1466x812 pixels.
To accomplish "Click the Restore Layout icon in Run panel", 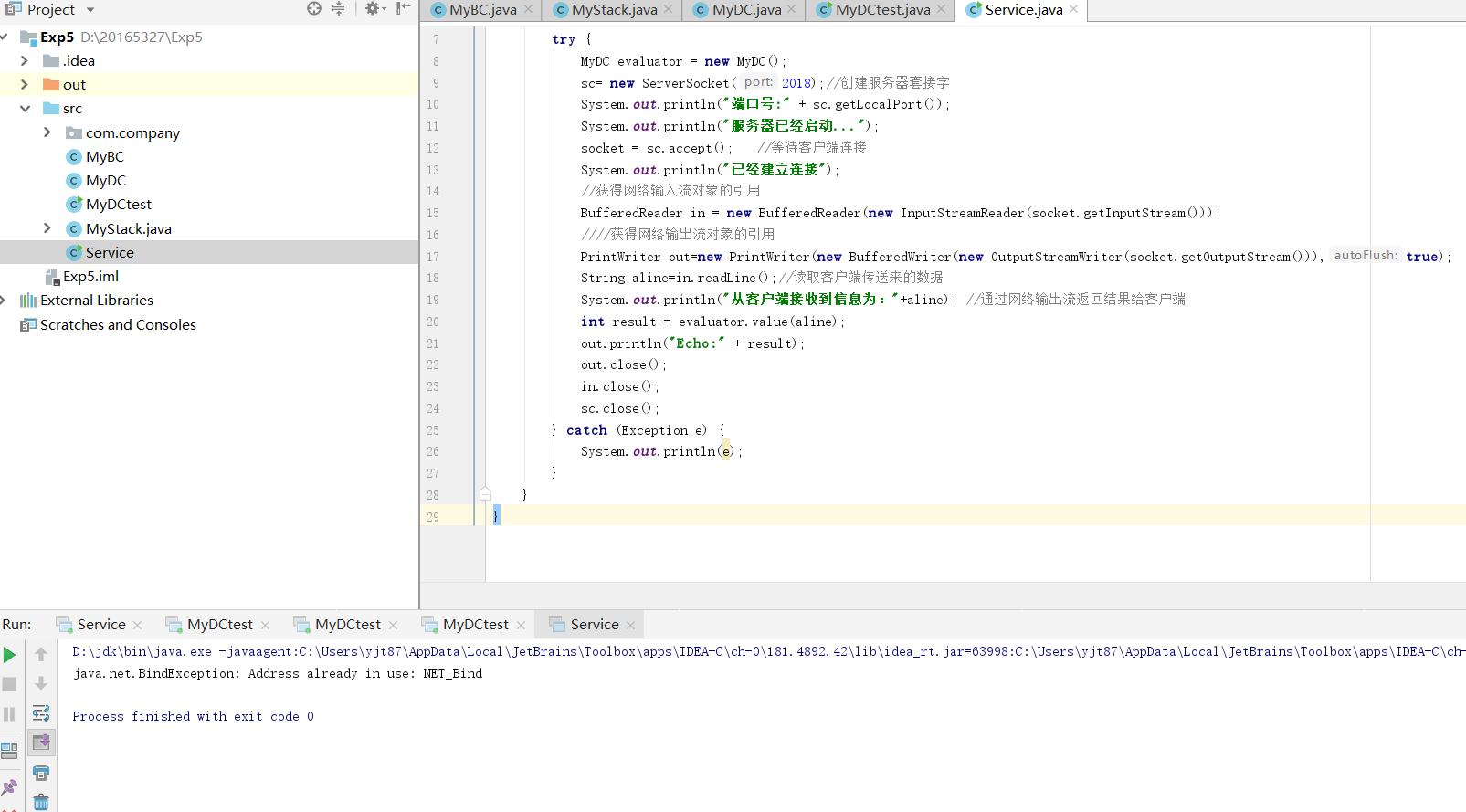I will 10,751.
